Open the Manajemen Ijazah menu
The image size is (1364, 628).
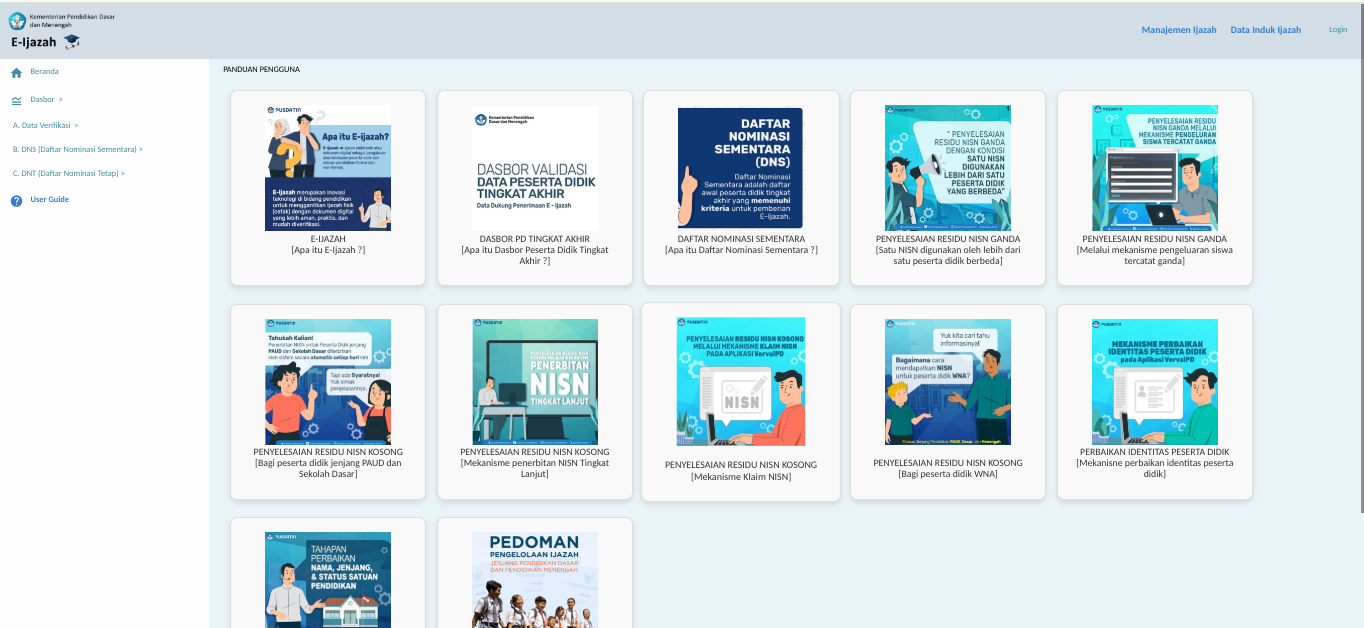pyautogui.click(x=1179, y=30)
